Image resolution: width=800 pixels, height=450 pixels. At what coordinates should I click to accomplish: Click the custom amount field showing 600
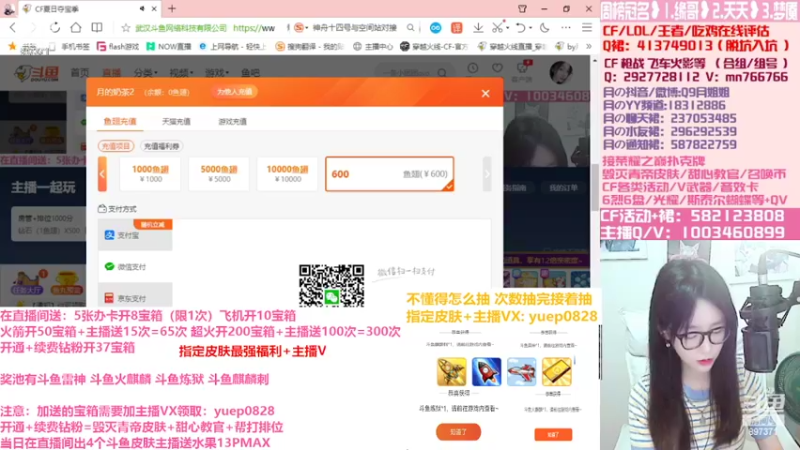pyautogui.click(x=389, y=174)
